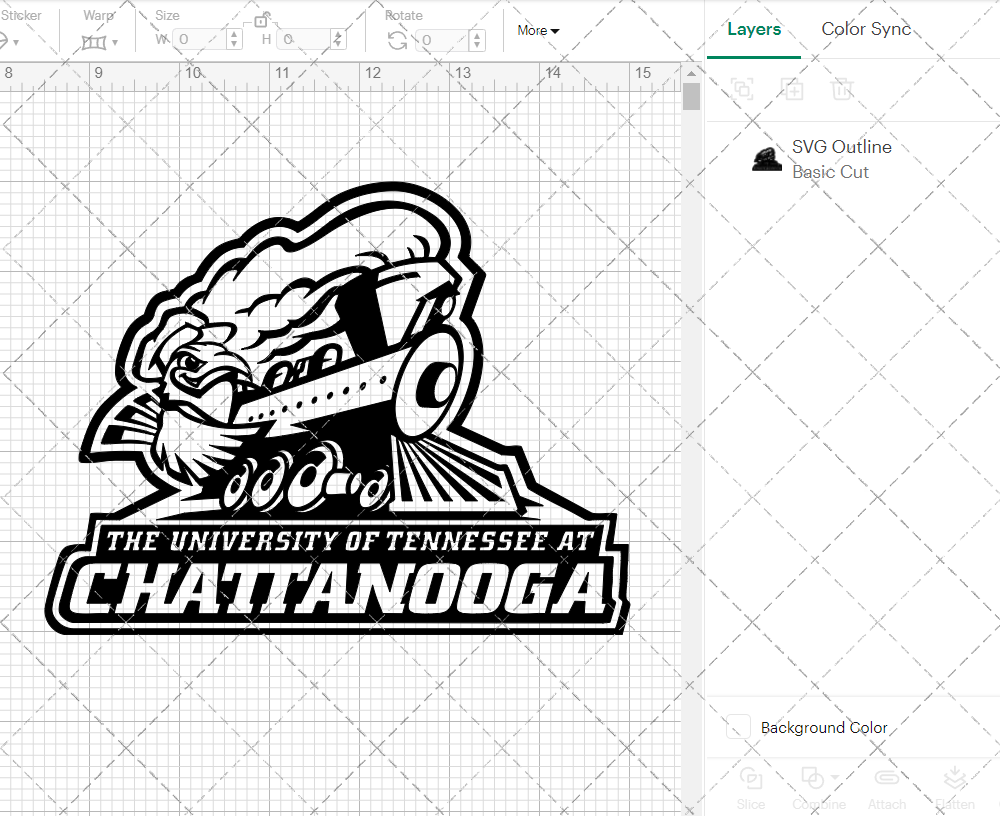
Task: Click the Attach icon
Action: 887,778
